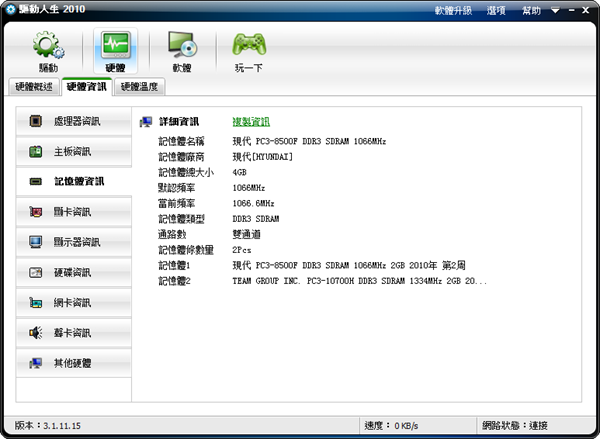Click the 處理器資訊 chip icon

(x=36, y=121)
